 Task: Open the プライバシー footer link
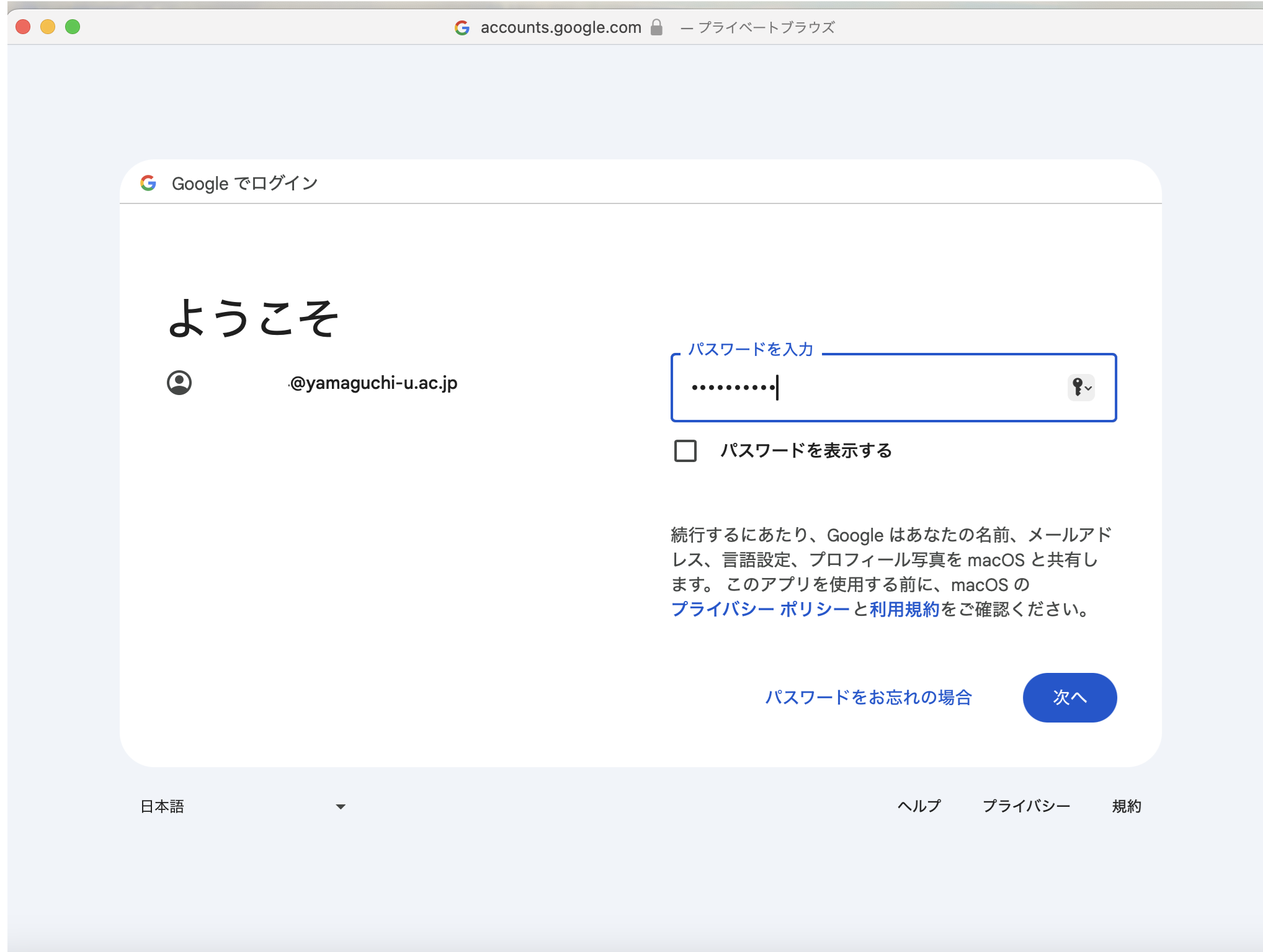pos(1026,806)
